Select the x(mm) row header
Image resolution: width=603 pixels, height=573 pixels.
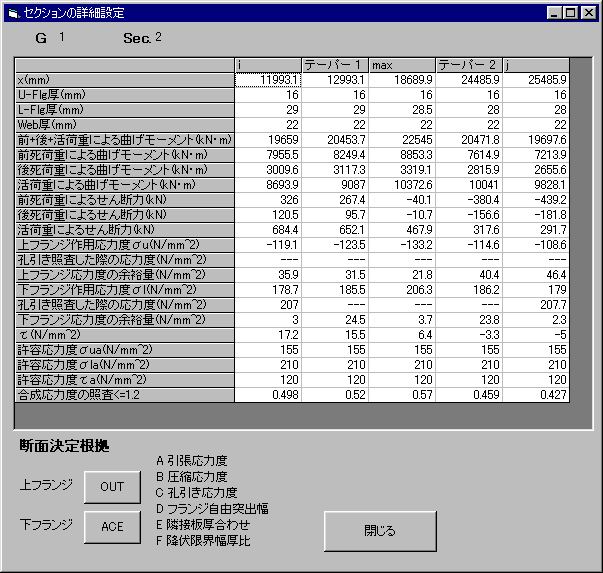125,80
